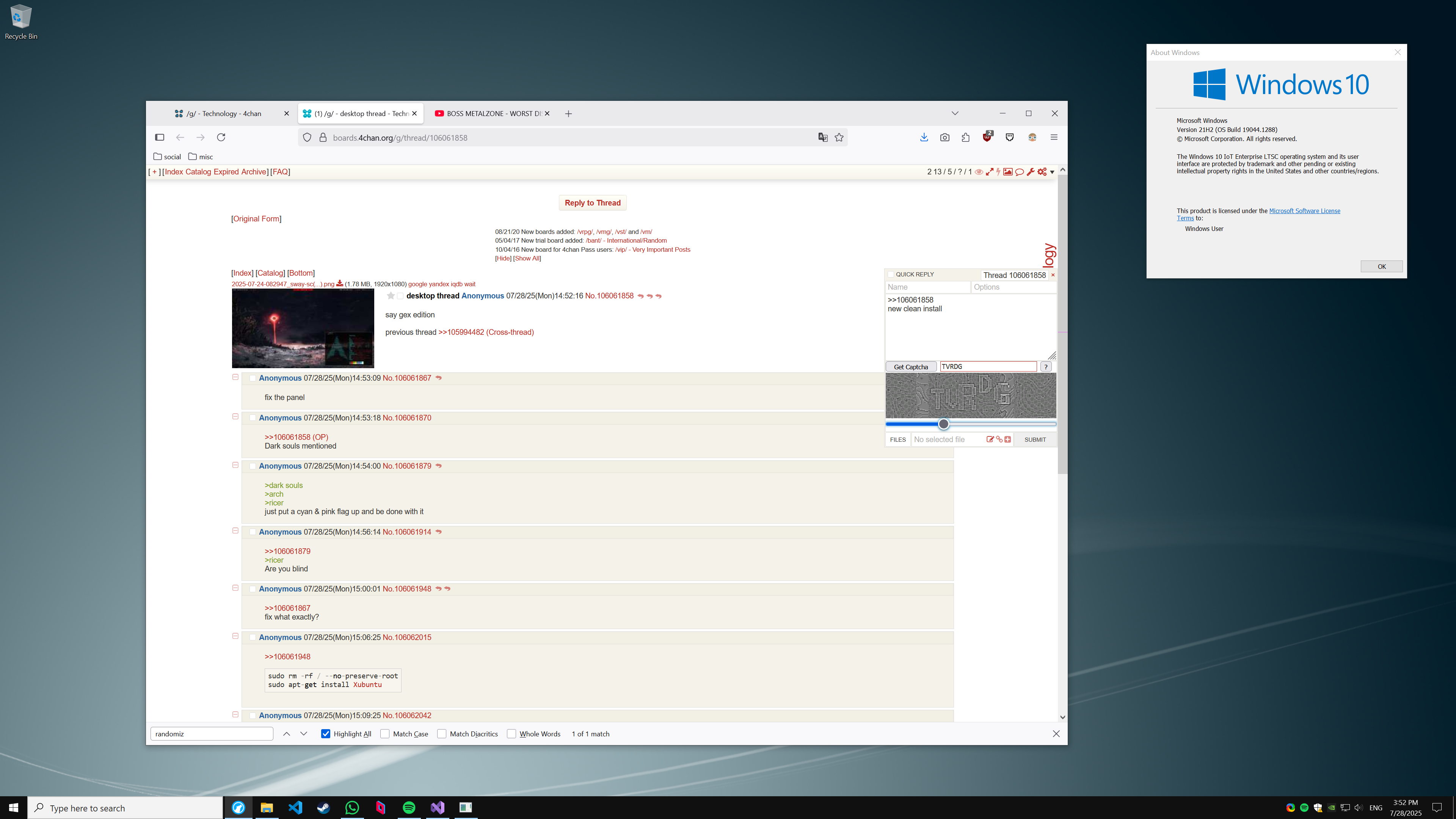1456x819 pixels.
Task: Open the misc bookmarks folder
Action: pyautogui.click(x=201, y=157)
